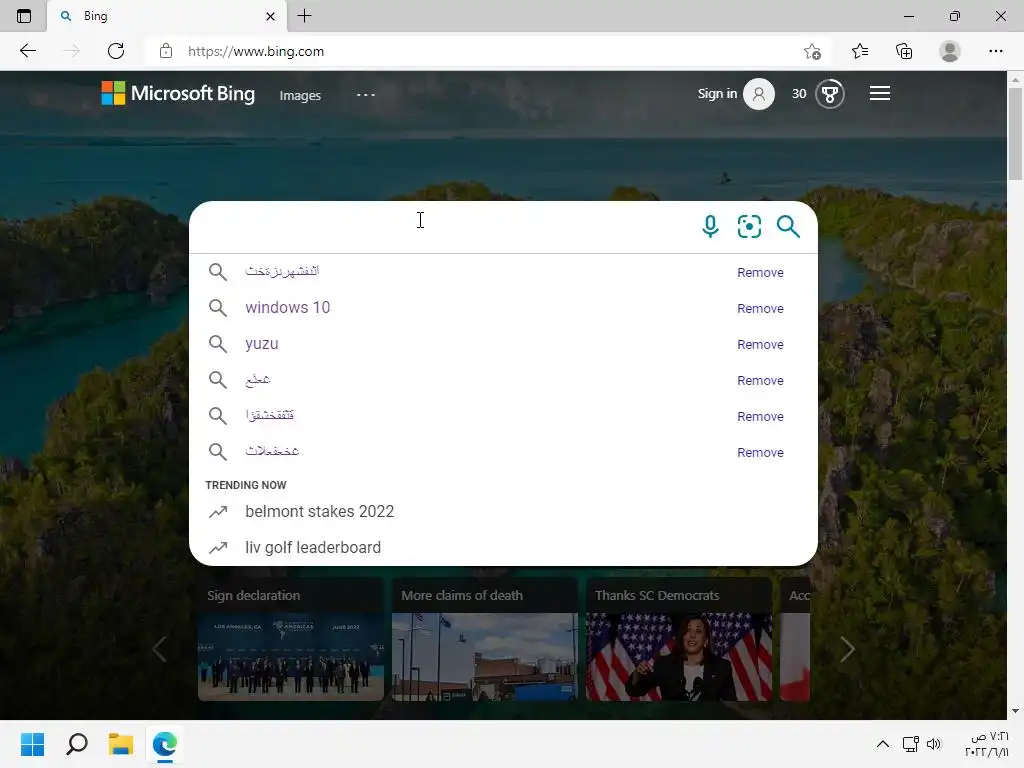Open a new tab with plus button
This screenshot has width=1024, height=768.
coord(304,16)
